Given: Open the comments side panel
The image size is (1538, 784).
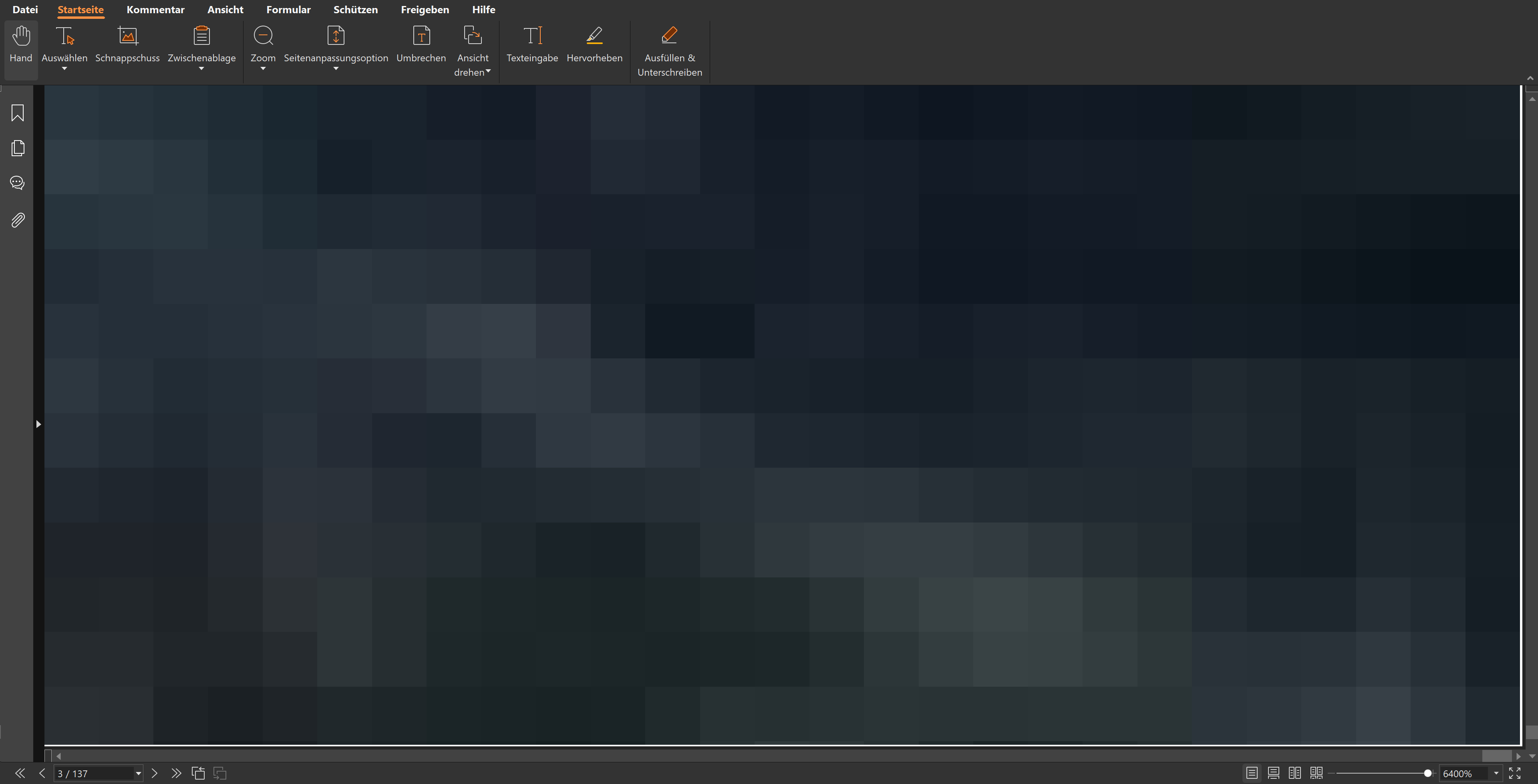Looking at the screenshot, I should [18, 183].
